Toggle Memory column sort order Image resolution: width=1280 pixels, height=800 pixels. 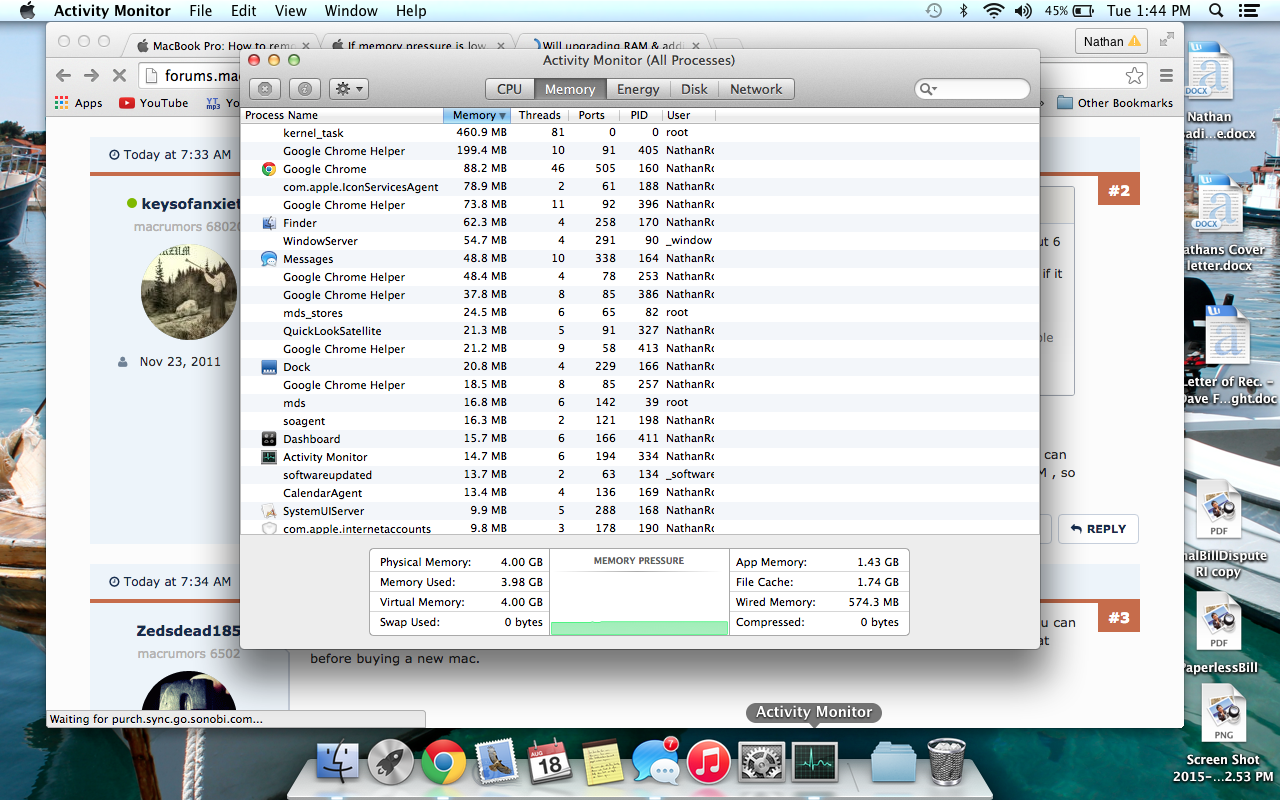tap(476, 115)
